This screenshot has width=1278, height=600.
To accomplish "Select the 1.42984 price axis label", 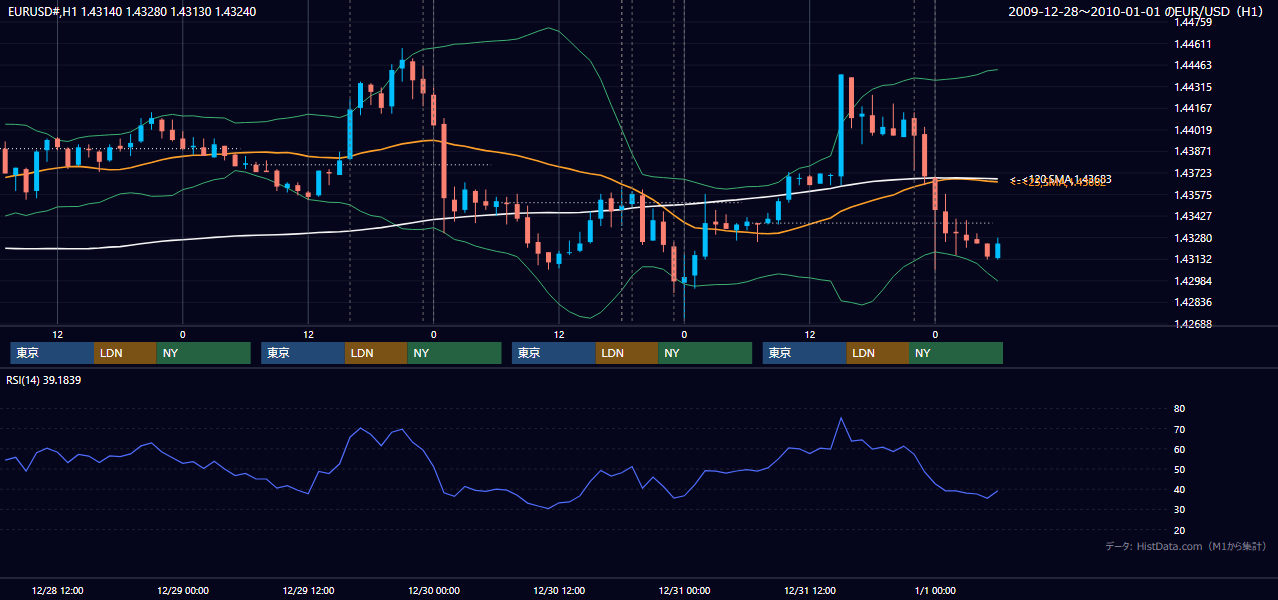I will (1193, 281).
